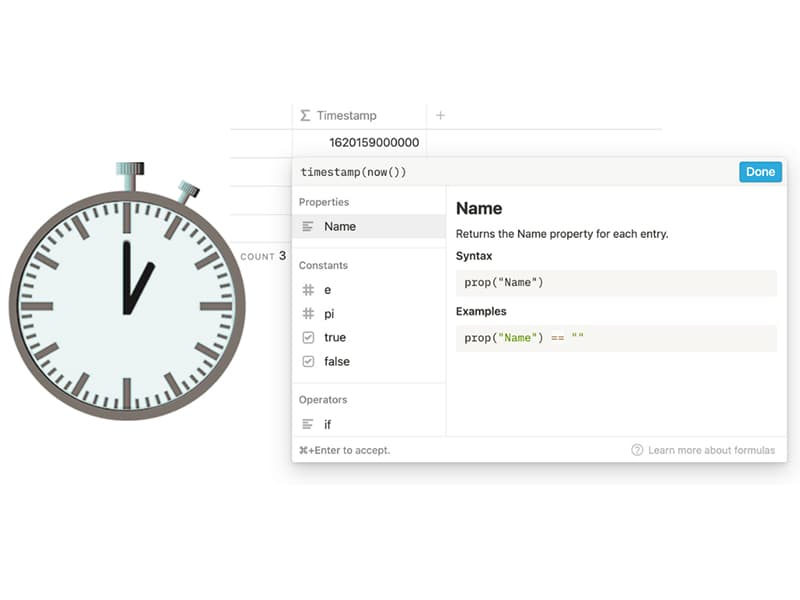This screenshot has width=800, height=600.
Task: Click the Examples subheading in description panel
Action: [481, 311]
